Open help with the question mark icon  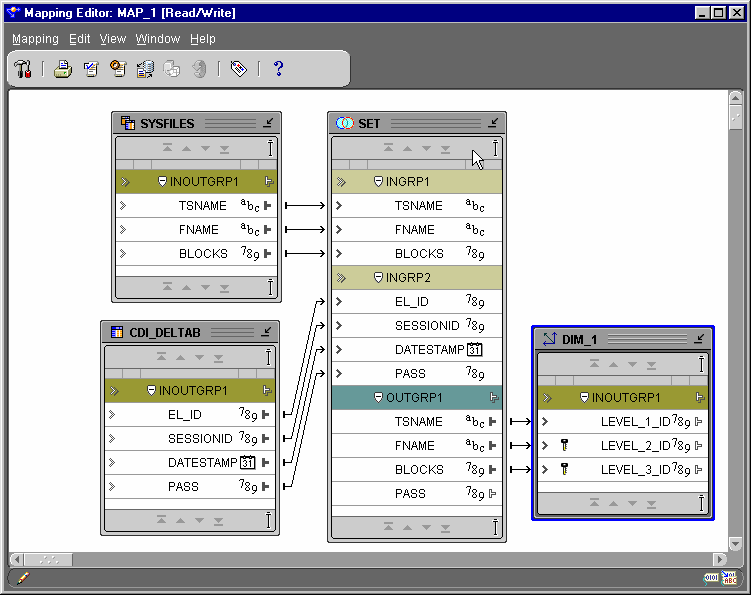(278, 69)
